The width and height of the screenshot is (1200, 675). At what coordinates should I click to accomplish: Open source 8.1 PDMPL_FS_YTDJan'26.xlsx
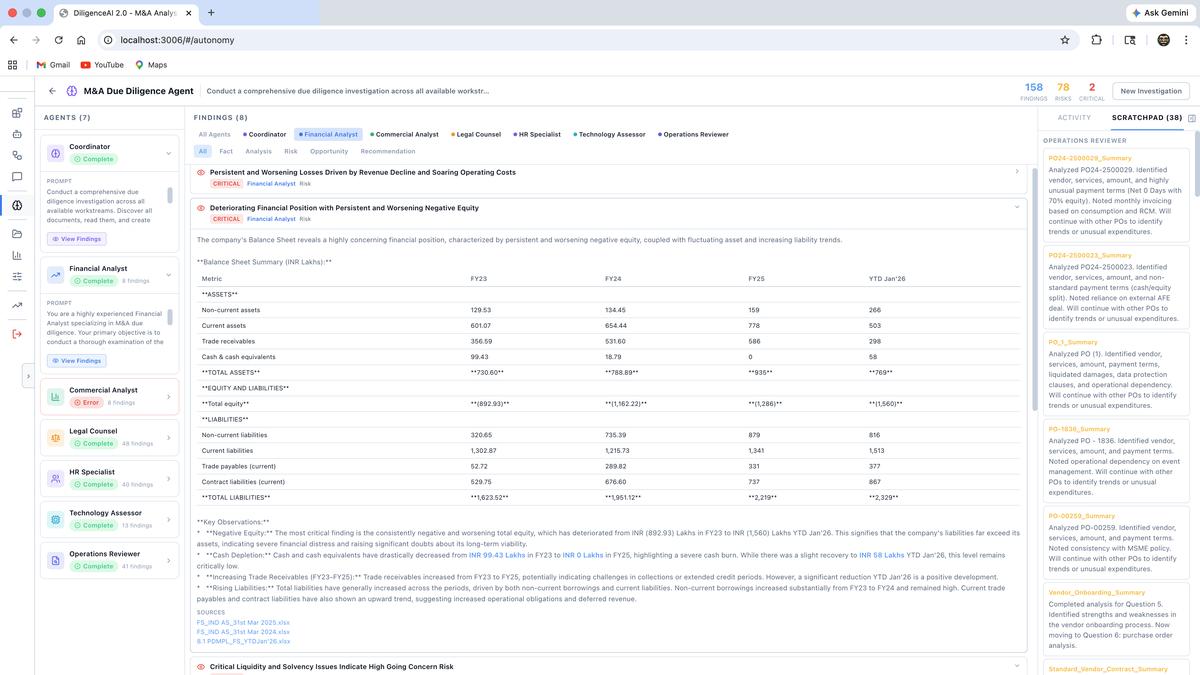tap(243, 640)
